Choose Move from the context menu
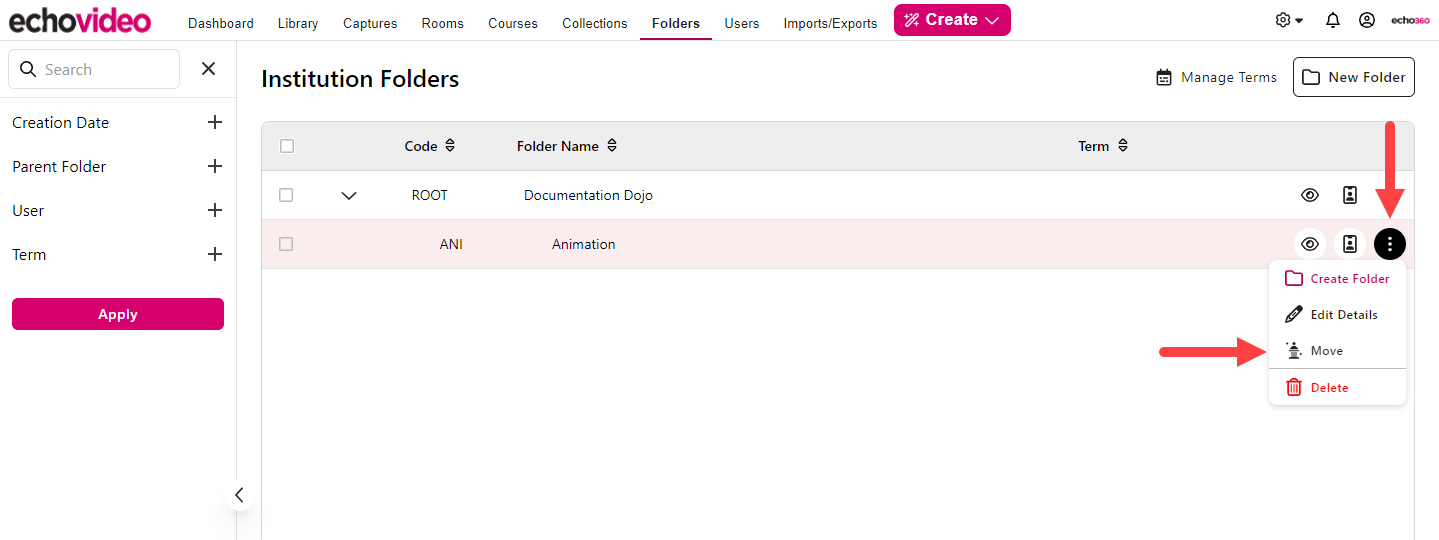1439x540 pixels. pos(1337,351)
